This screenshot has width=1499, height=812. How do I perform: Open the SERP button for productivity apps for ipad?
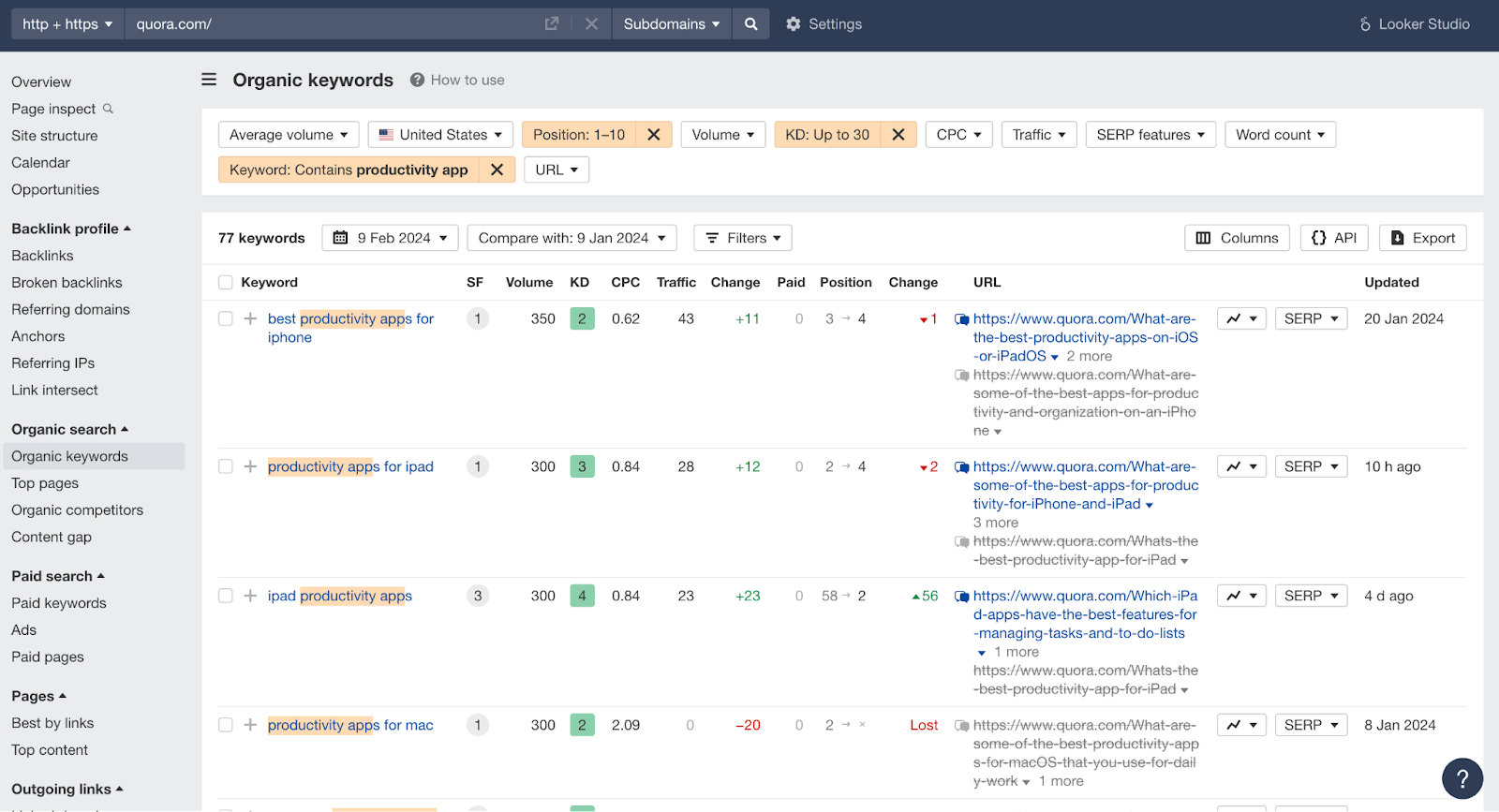1312,466
